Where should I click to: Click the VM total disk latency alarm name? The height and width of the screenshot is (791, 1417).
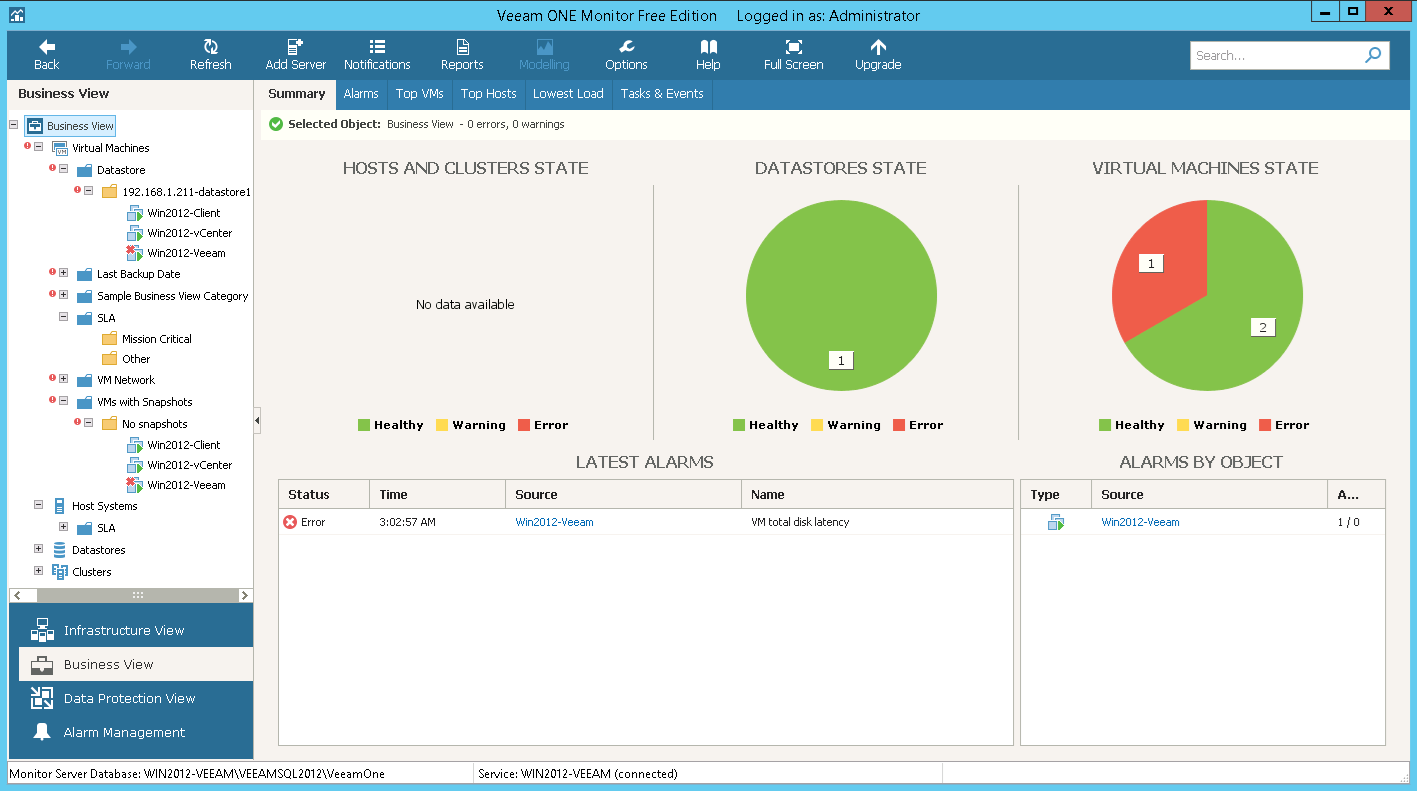800,522
